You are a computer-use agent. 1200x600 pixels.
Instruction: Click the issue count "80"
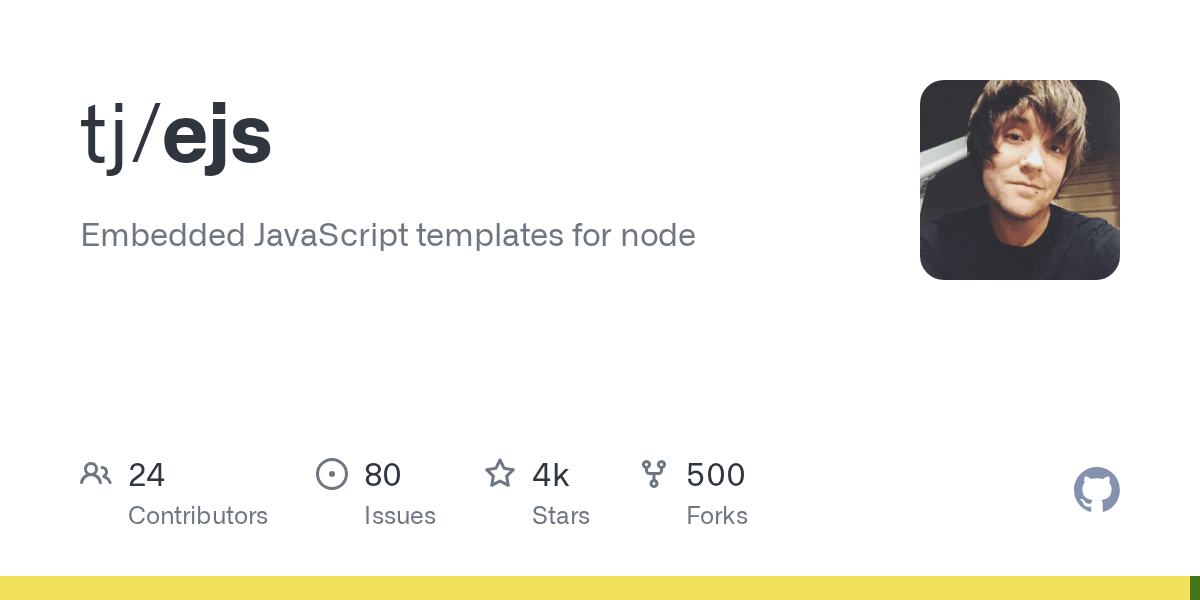tap(383, 475)
